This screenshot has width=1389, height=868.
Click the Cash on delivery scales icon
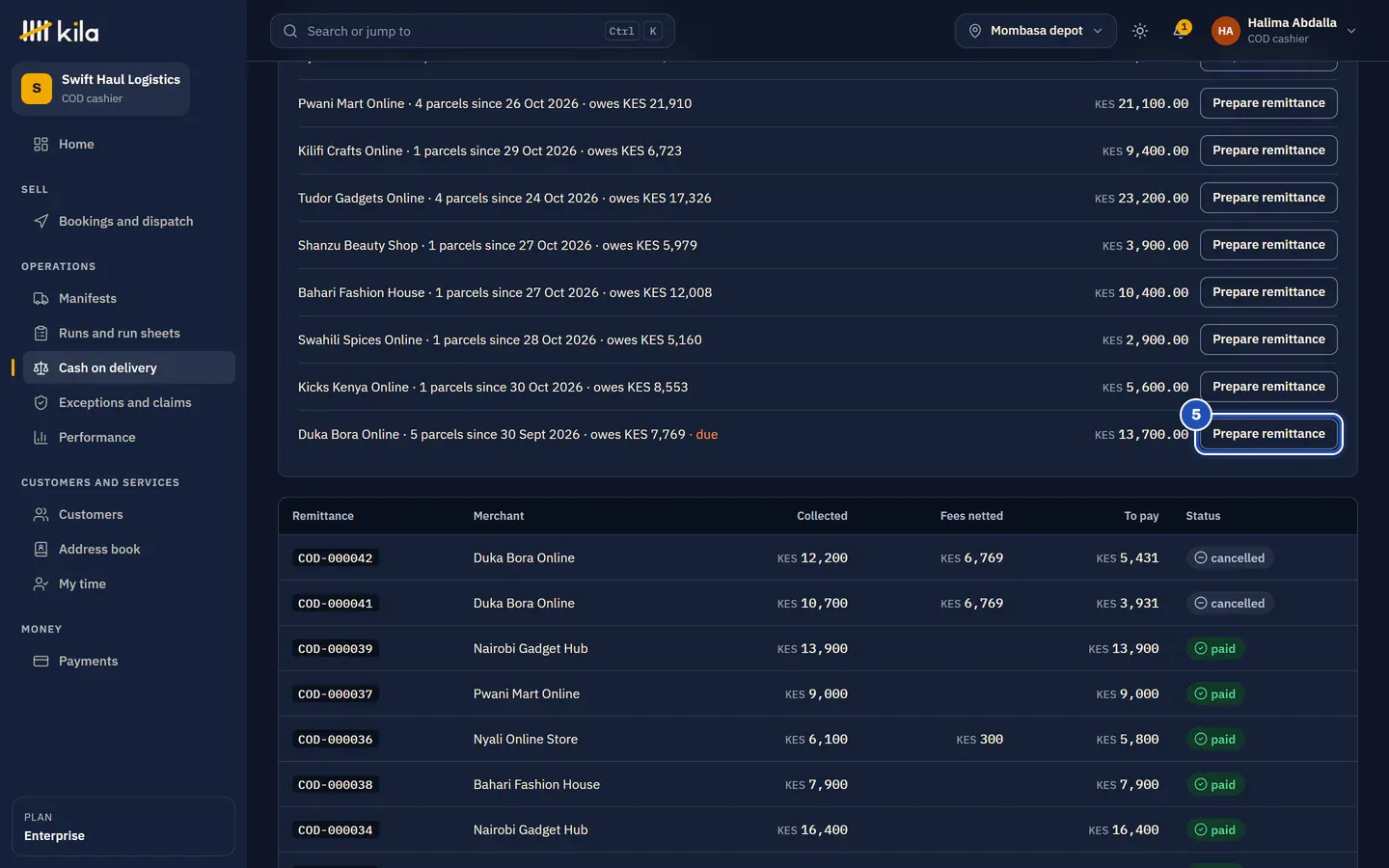(41, 368)
